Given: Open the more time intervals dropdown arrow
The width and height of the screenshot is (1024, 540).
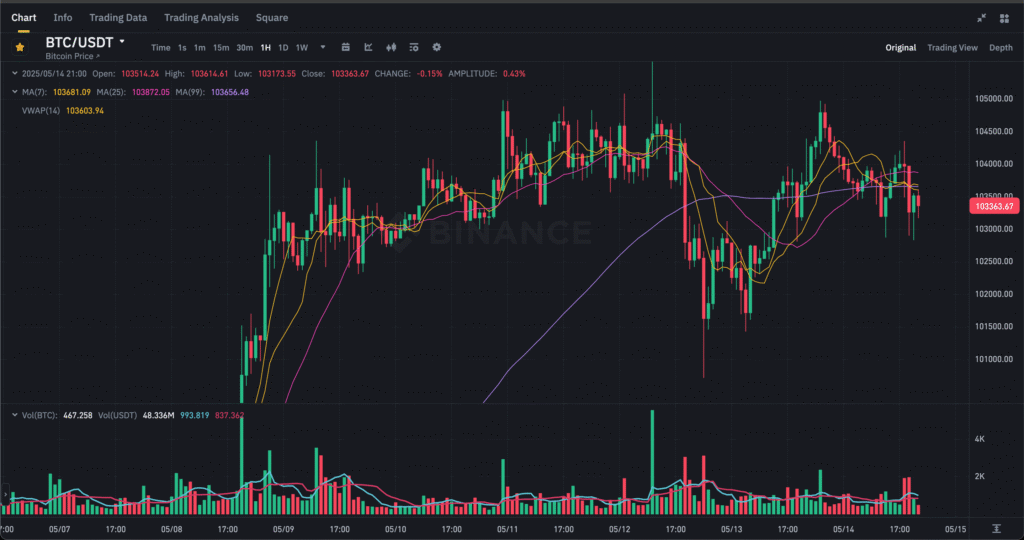Looking at the screenshot, I should coord(323,47).
